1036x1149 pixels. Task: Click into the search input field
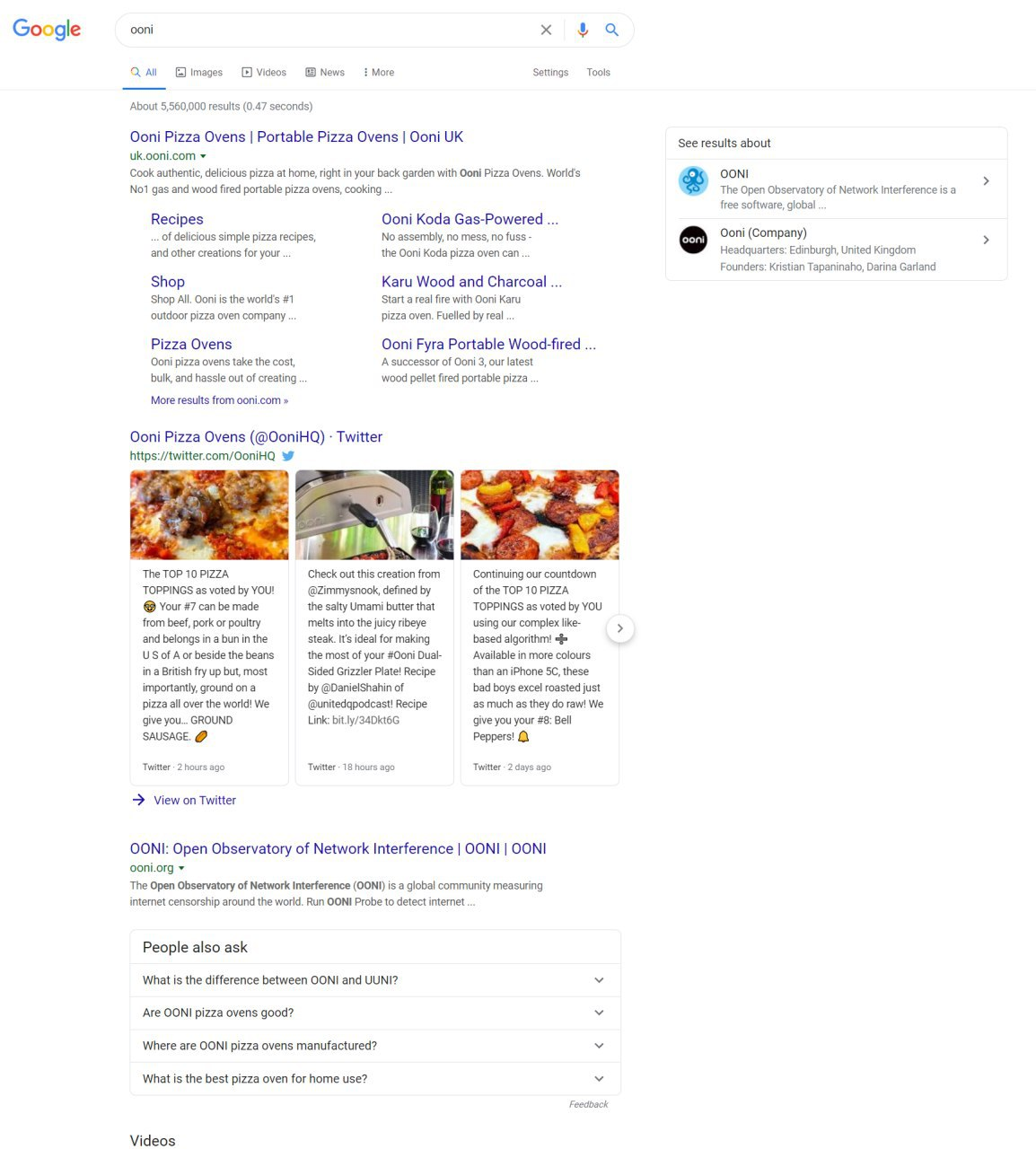point(328,30)
